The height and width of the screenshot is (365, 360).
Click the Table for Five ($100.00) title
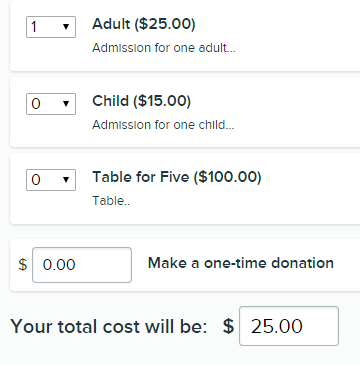tap(177, 177)
